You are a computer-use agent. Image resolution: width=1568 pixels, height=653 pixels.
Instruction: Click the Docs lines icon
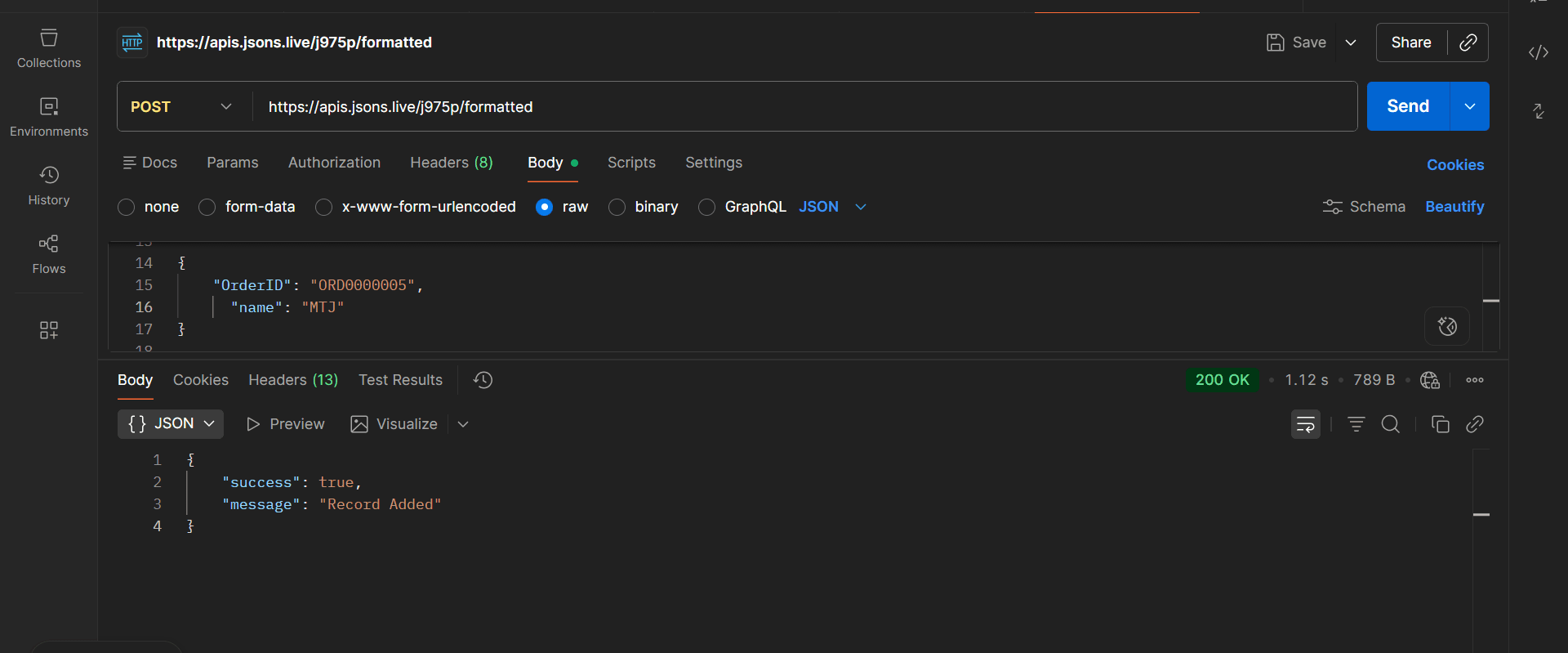(129, 163)
